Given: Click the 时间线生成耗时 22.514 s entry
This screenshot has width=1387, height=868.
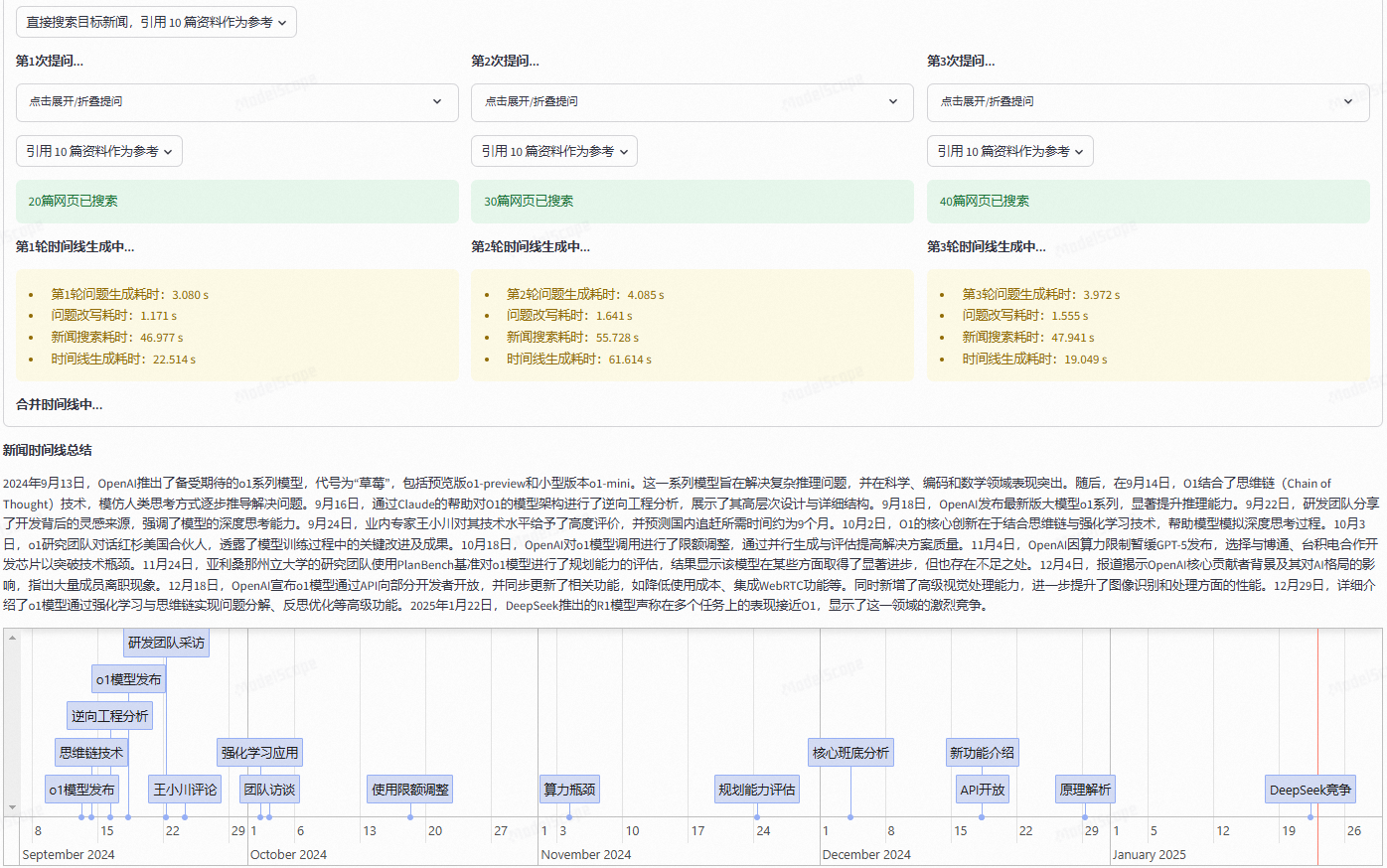Looking at the screenshot, I should [x=123, y=360].
